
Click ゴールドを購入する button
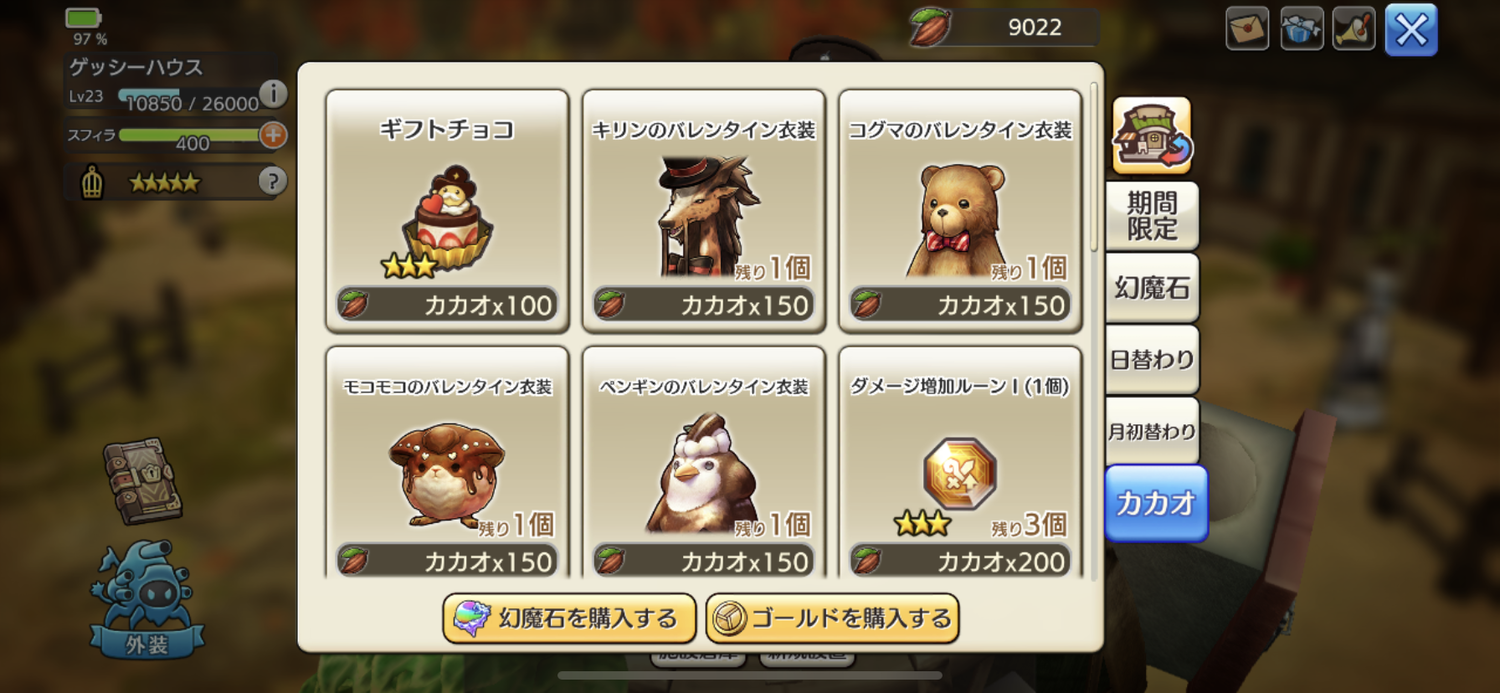pos(832,619)
